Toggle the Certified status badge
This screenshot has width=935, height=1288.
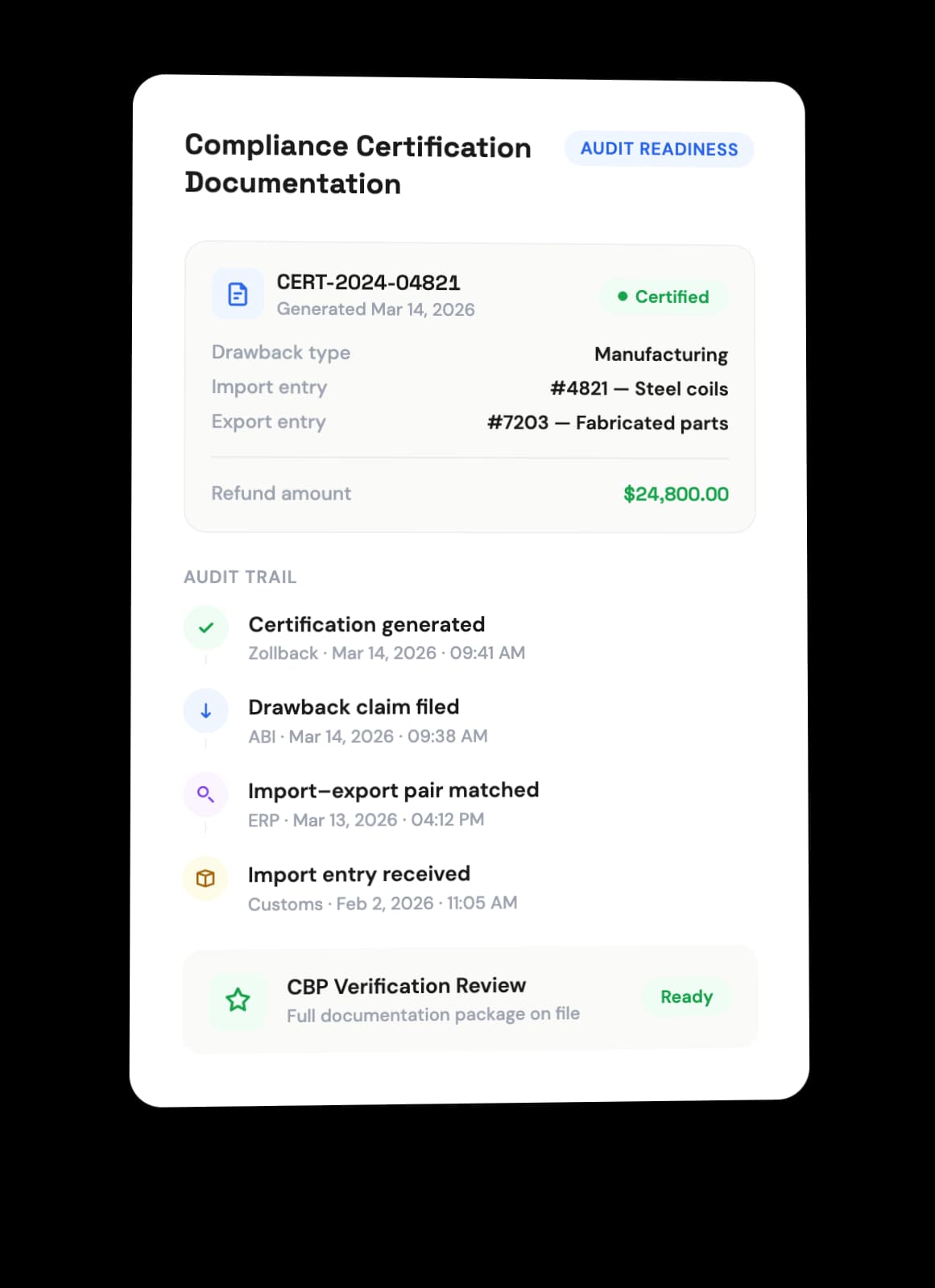(664, 296)
